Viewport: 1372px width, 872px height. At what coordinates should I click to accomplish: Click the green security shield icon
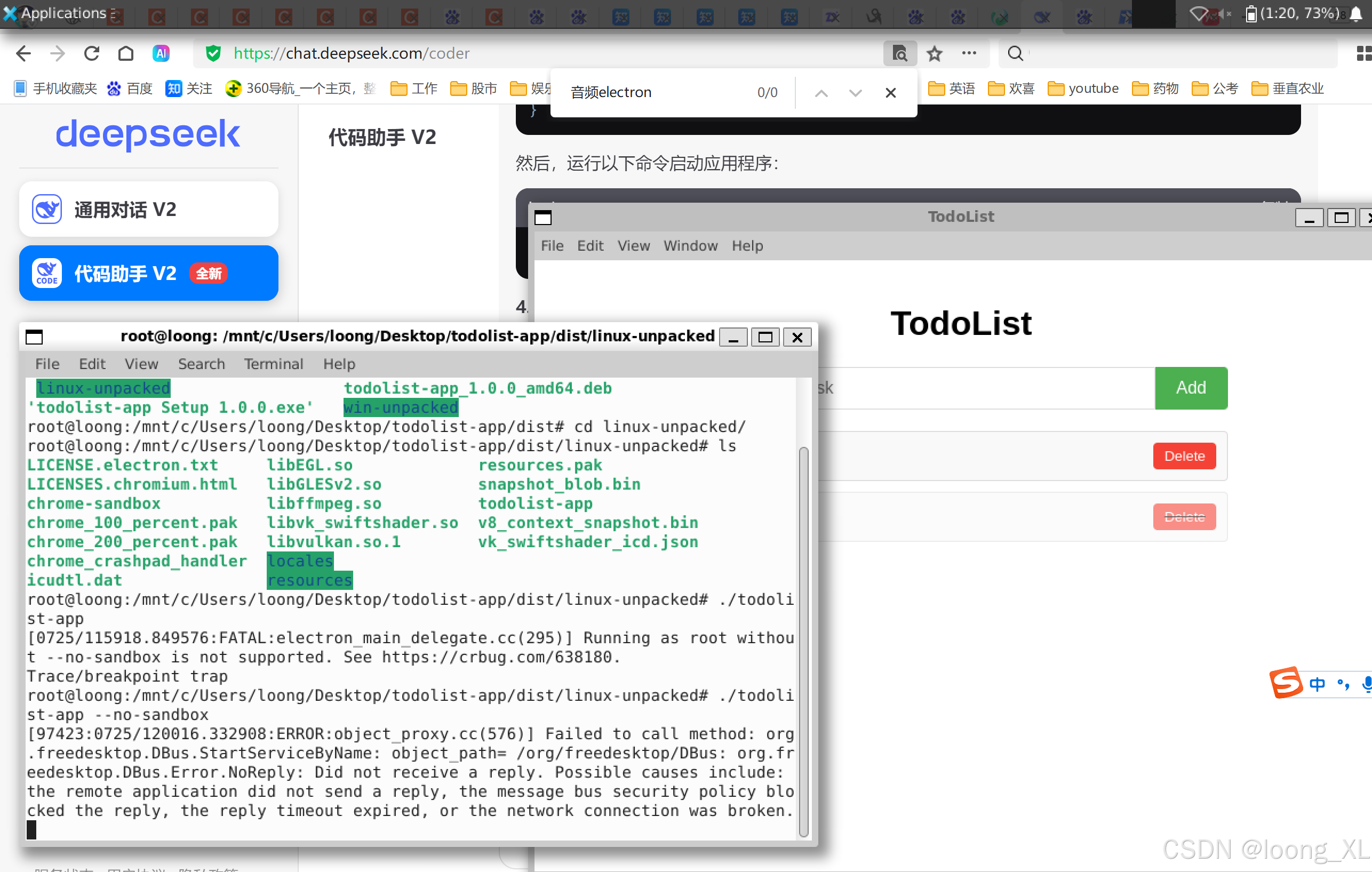(213, 53)
